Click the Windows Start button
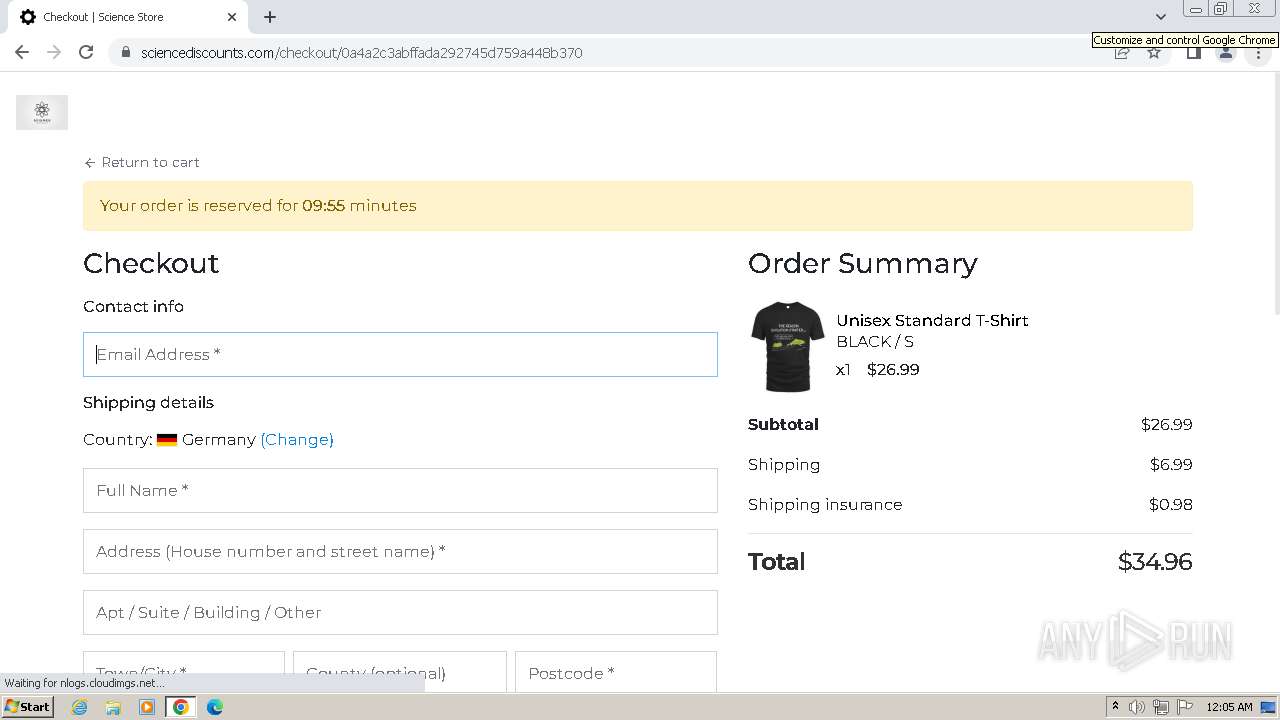 click(27, 707)
